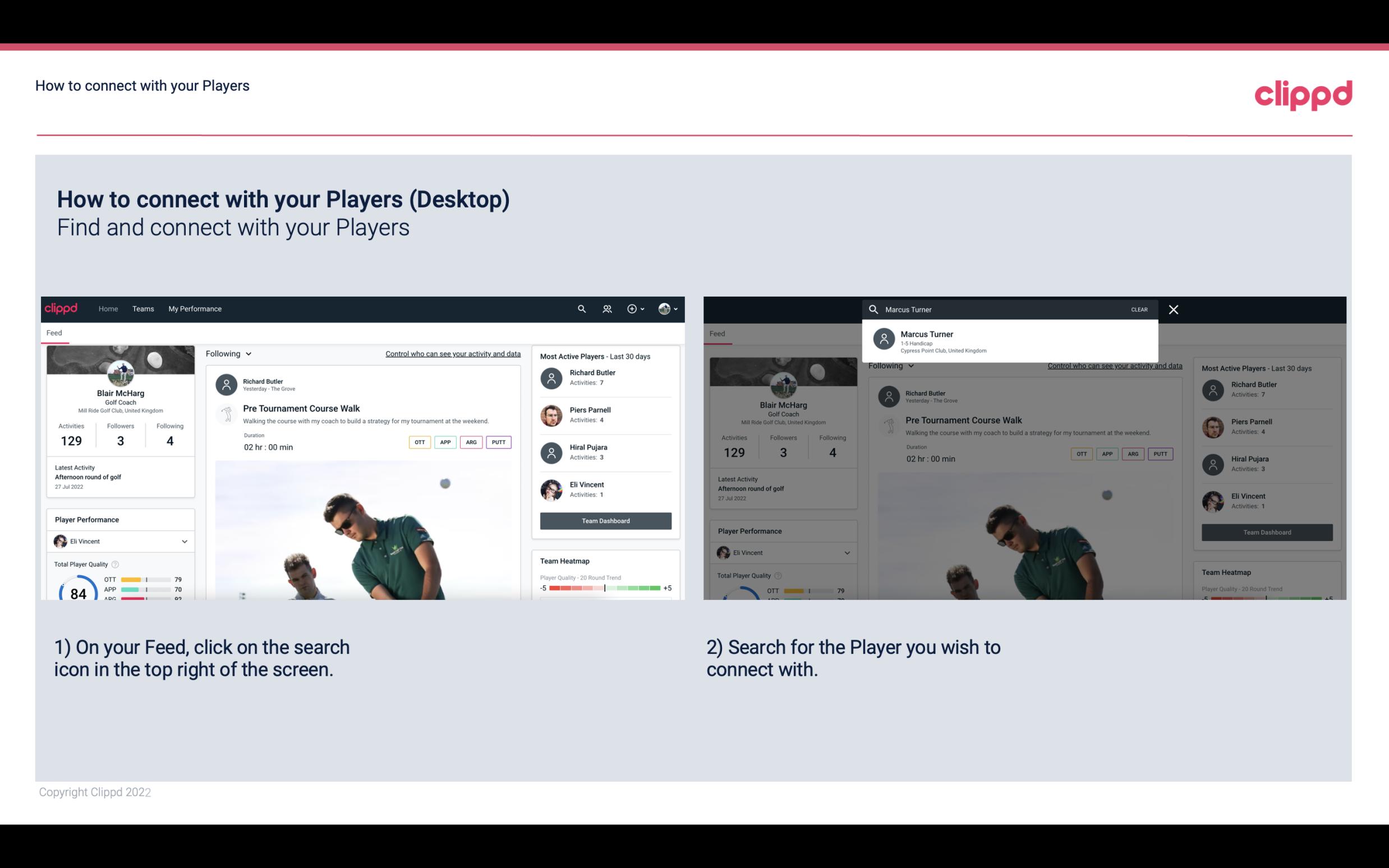This screenshot has width=1389, height=868.
Task: Select the My Performance tab
Action: point(195,308)
